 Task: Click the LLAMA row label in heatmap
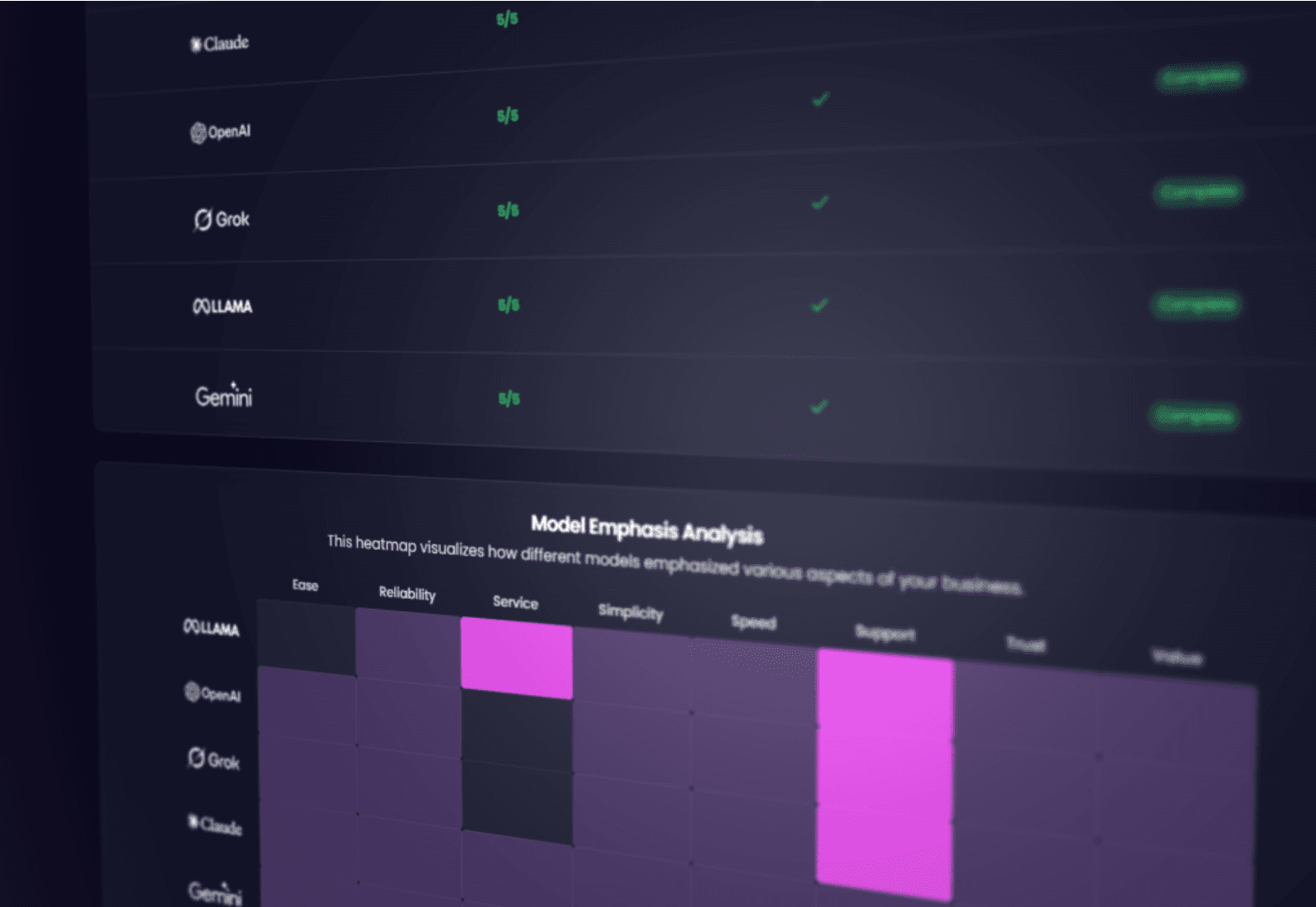[x=211, y=627]
